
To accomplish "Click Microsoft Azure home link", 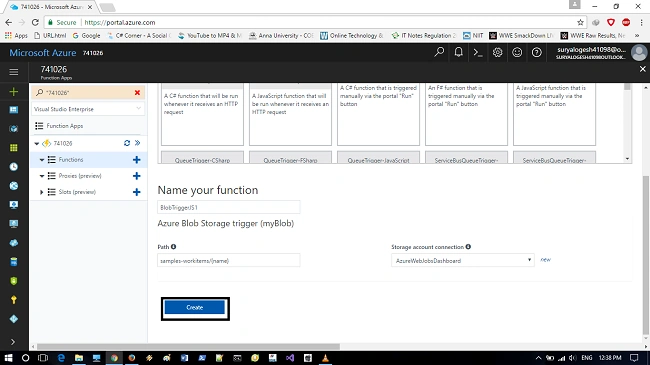I will click(x=43, y=53).
